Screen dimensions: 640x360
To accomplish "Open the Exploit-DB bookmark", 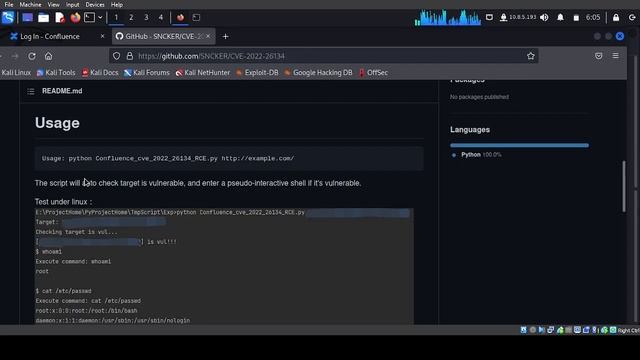I will click(x=257, y=73).
